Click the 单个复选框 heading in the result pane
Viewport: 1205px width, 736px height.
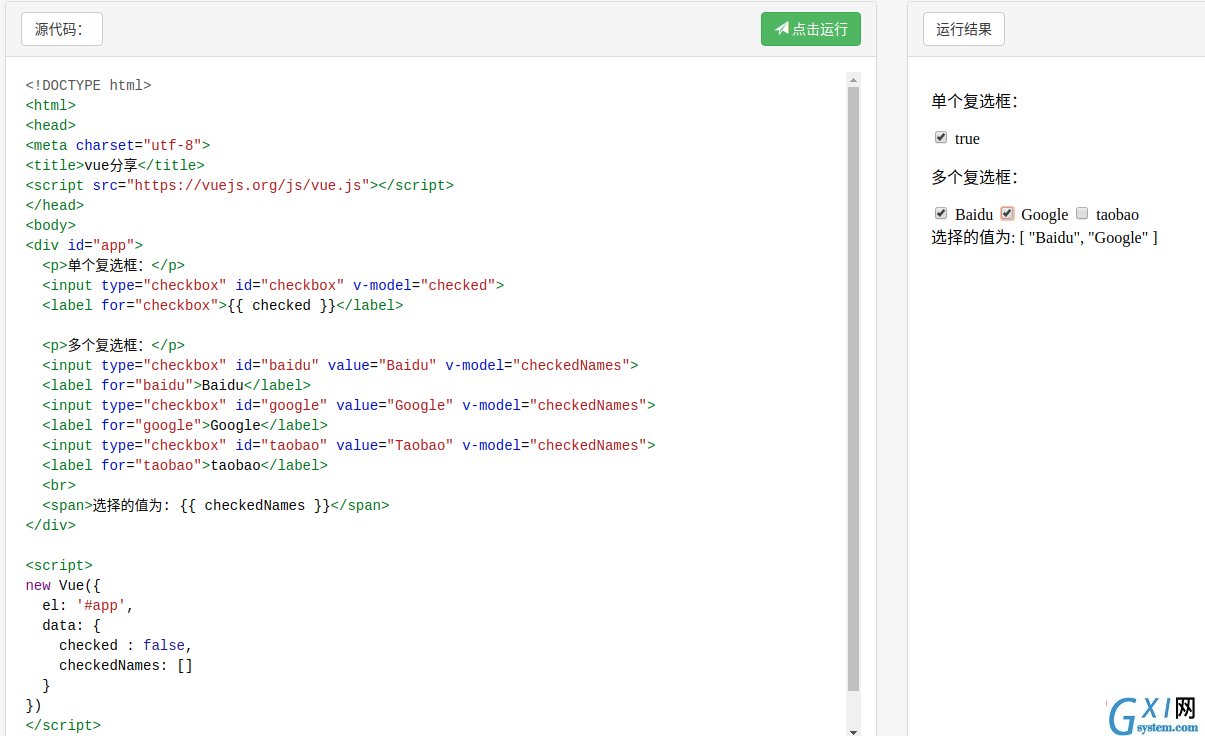(x=975, y=101)
